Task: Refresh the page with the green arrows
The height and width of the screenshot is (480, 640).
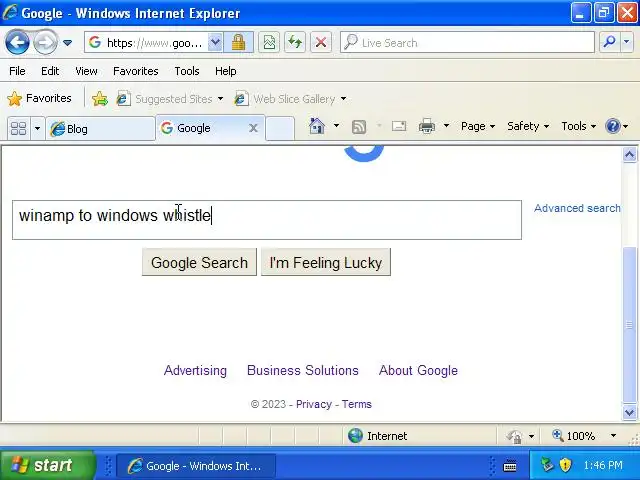Action: click(x=295, y=42)
